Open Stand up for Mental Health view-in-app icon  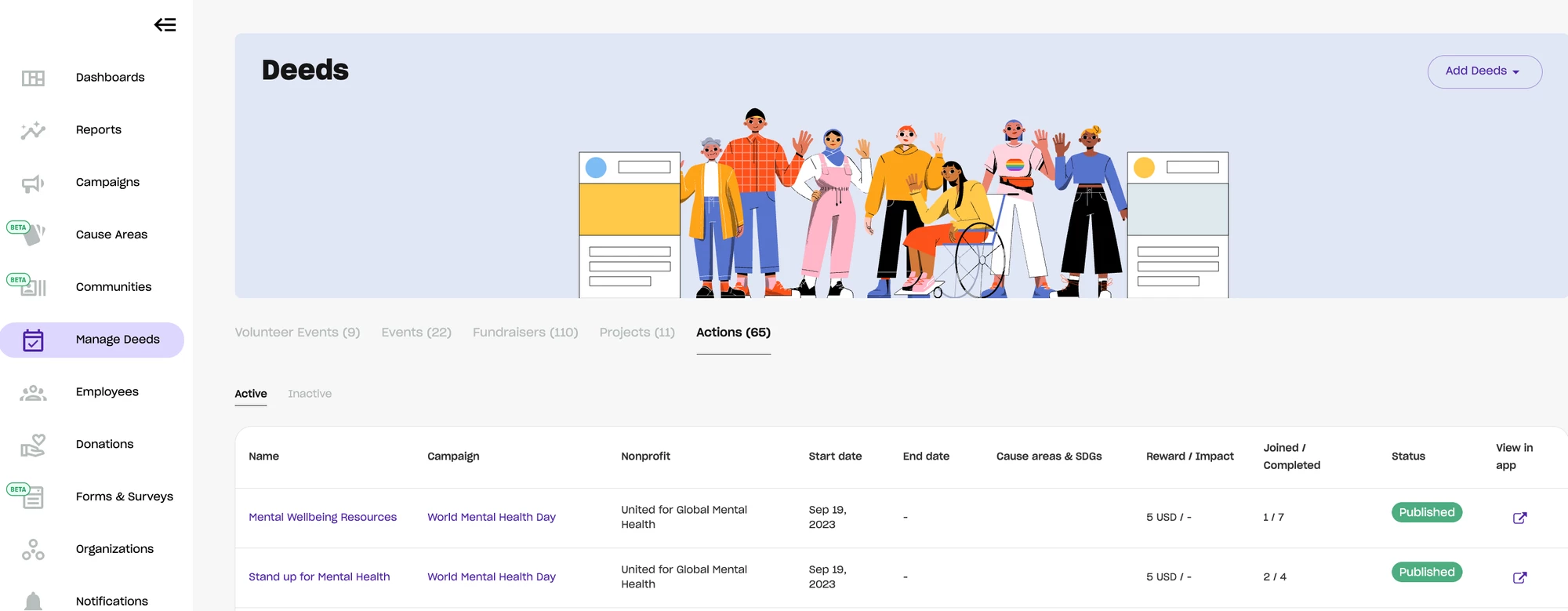(1519, 577)
